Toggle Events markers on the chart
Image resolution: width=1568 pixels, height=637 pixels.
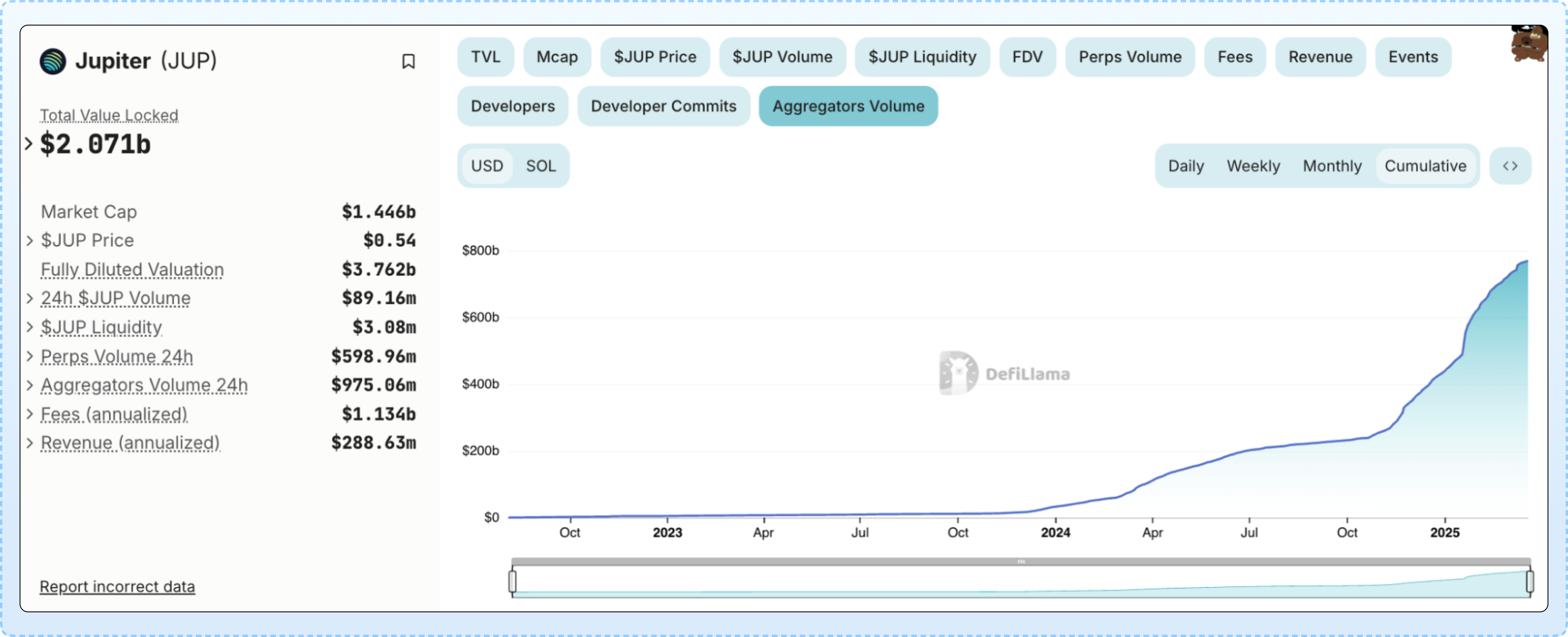pos(1413,57)
